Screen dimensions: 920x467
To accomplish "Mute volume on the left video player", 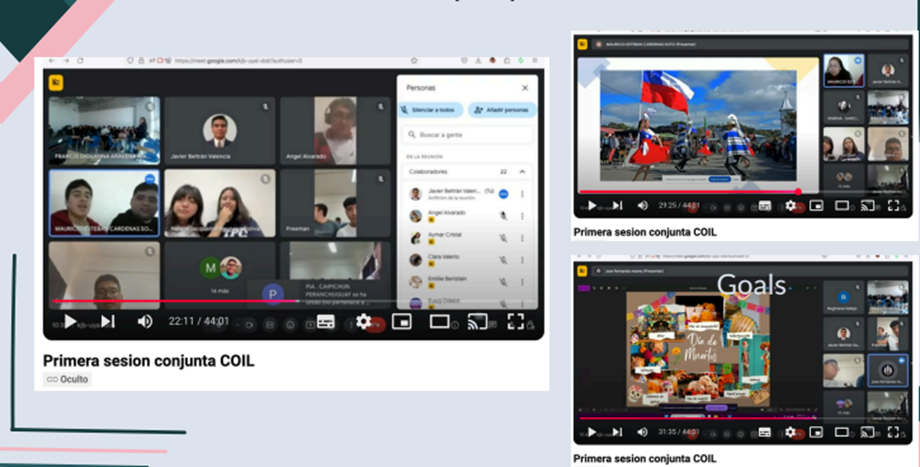I will pos(145,322).
